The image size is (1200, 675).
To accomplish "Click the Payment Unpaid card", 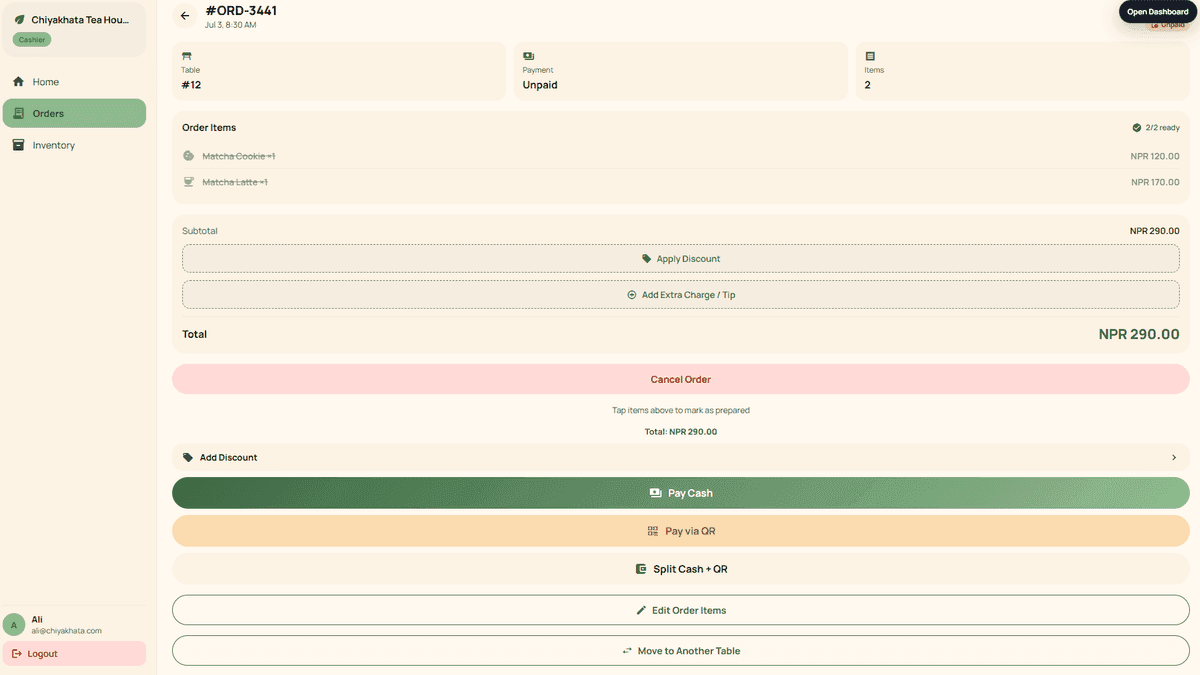I will (681, 71).
